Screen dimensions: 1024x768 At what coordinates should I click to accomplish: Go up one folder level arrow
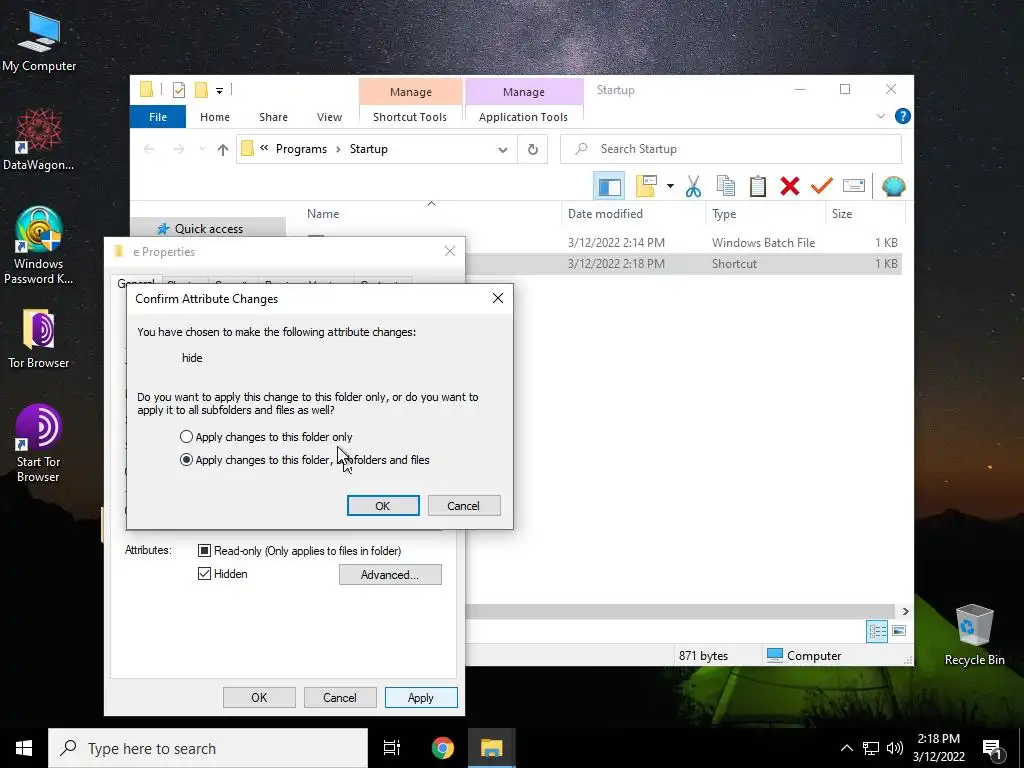[223, 150]
